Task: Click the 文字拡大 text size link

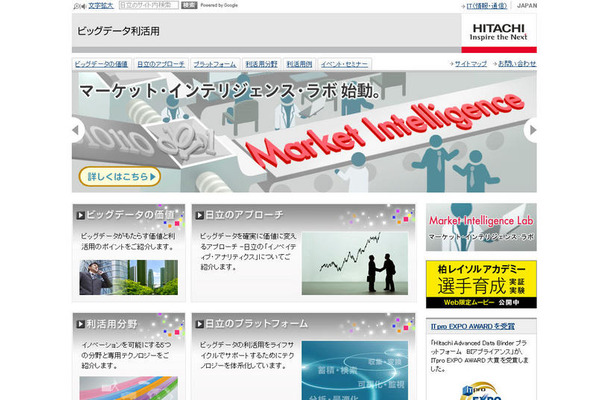Action: tap(101, 5)
